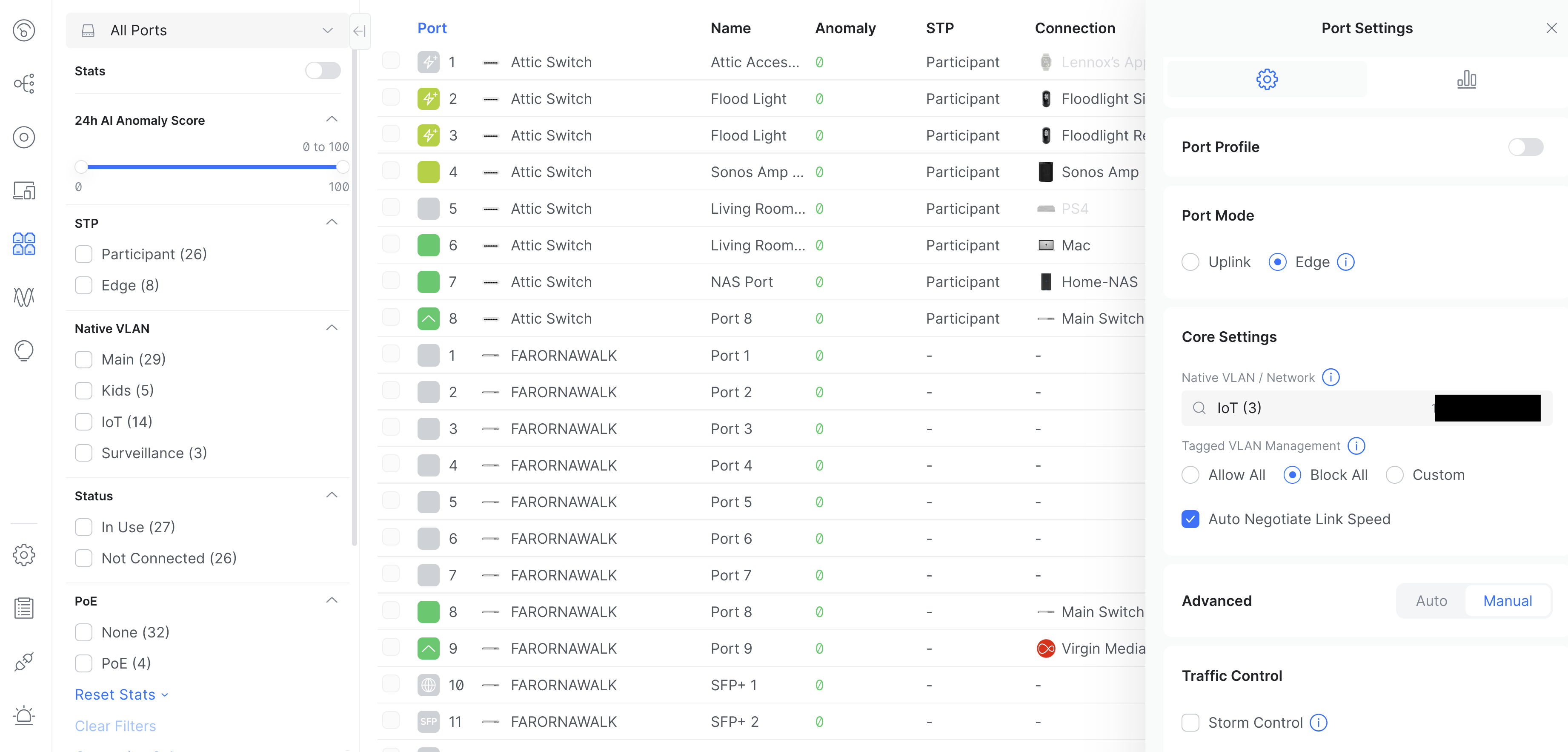The width and height of the screenshot is (1568, 752).
Task: Click the uplink icon for Attic Switch port 8
Action: click(429, 319)
